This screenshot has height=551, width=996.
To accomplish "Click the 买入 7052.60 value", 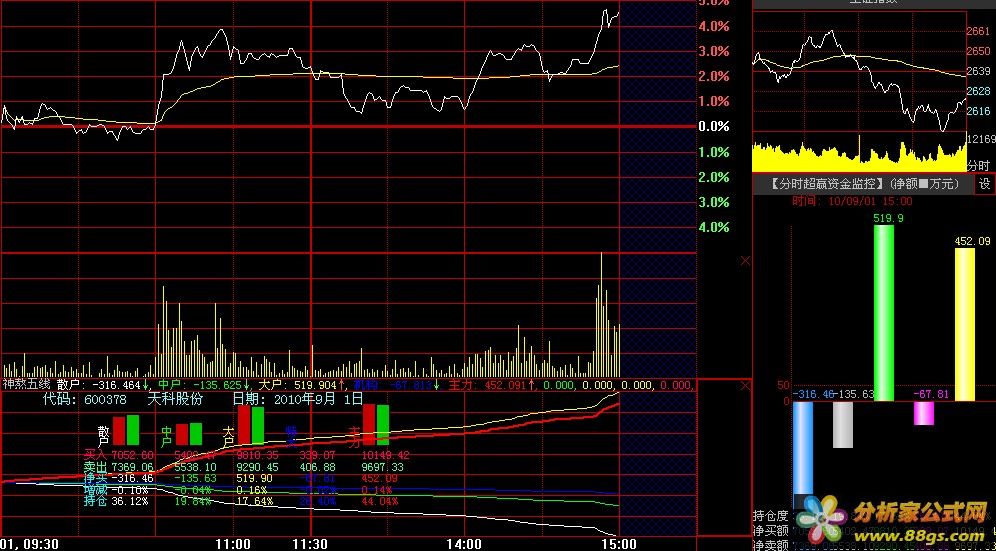I will tap(133, 455).
